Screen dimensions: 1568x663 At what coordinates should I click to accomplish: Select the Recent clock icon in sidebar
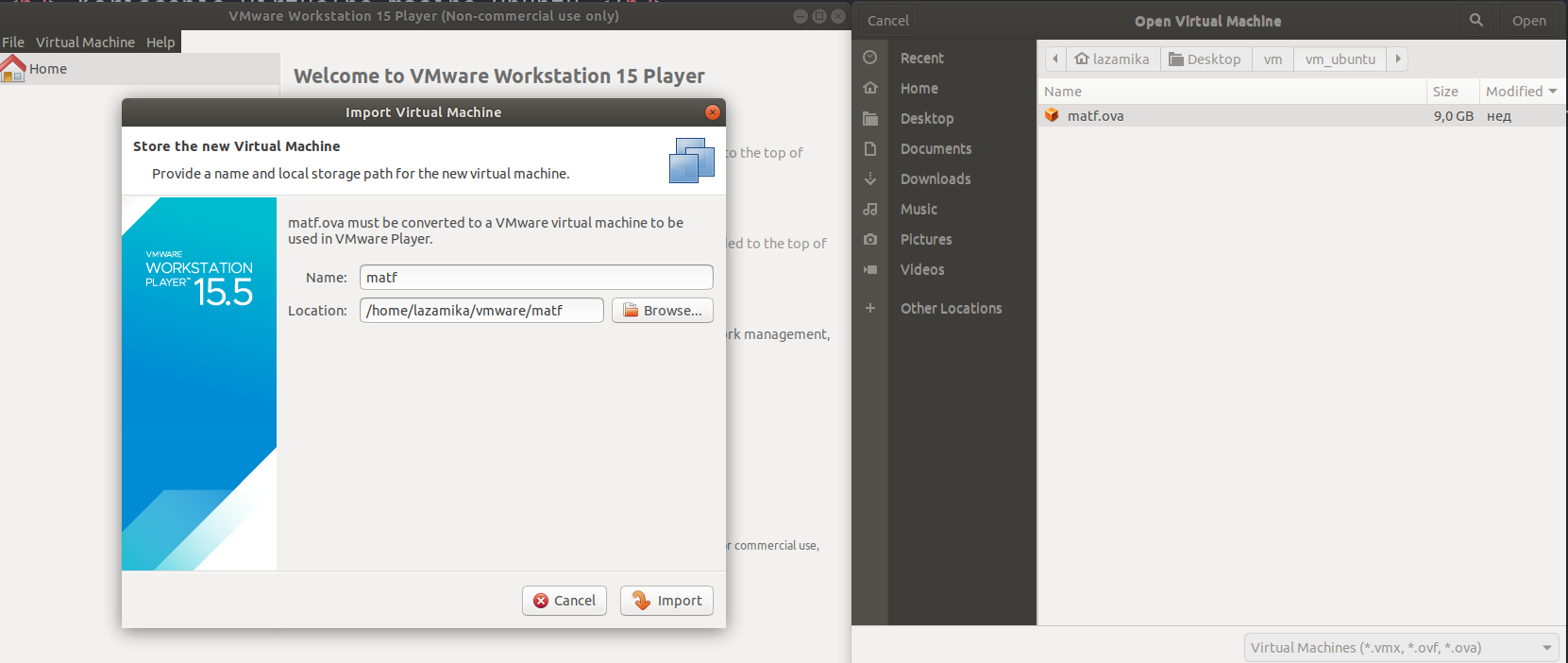(870, 58)
